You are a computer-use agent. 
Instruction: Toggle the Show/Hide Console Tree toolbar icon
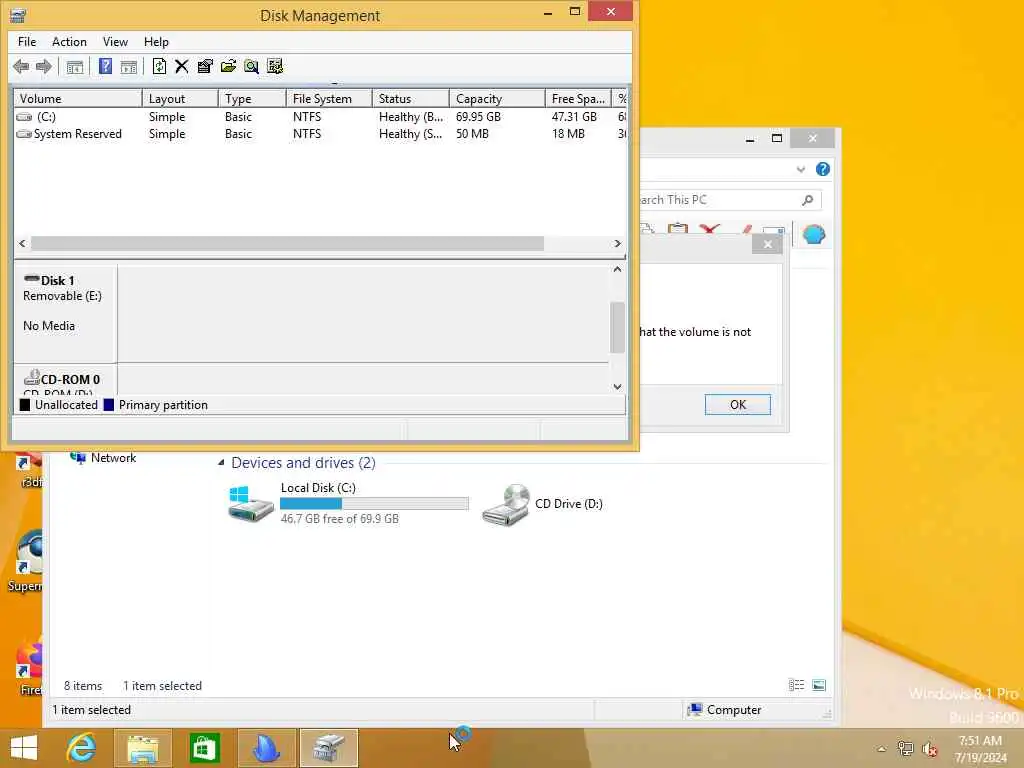point(75,67)
